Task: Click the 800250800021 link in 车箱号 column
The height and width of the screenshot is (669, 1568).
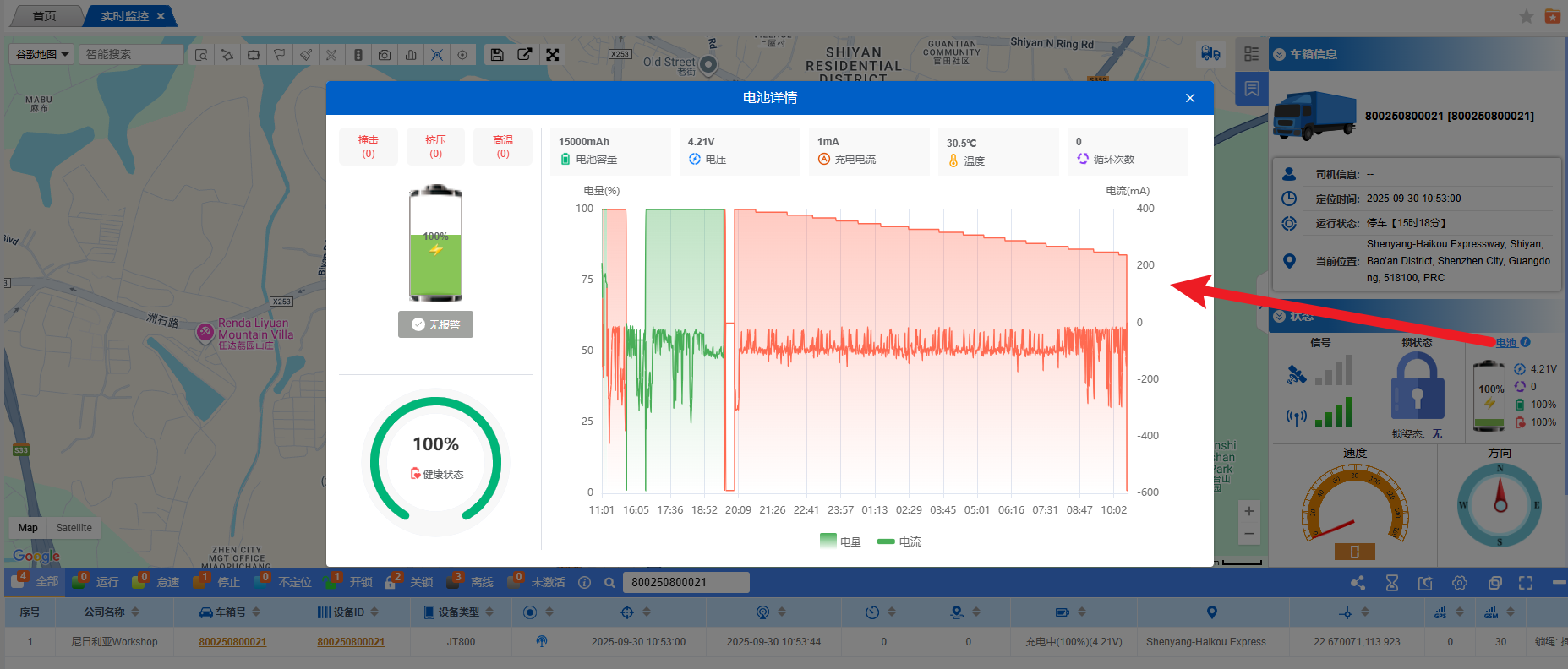Action: point(232,642)
